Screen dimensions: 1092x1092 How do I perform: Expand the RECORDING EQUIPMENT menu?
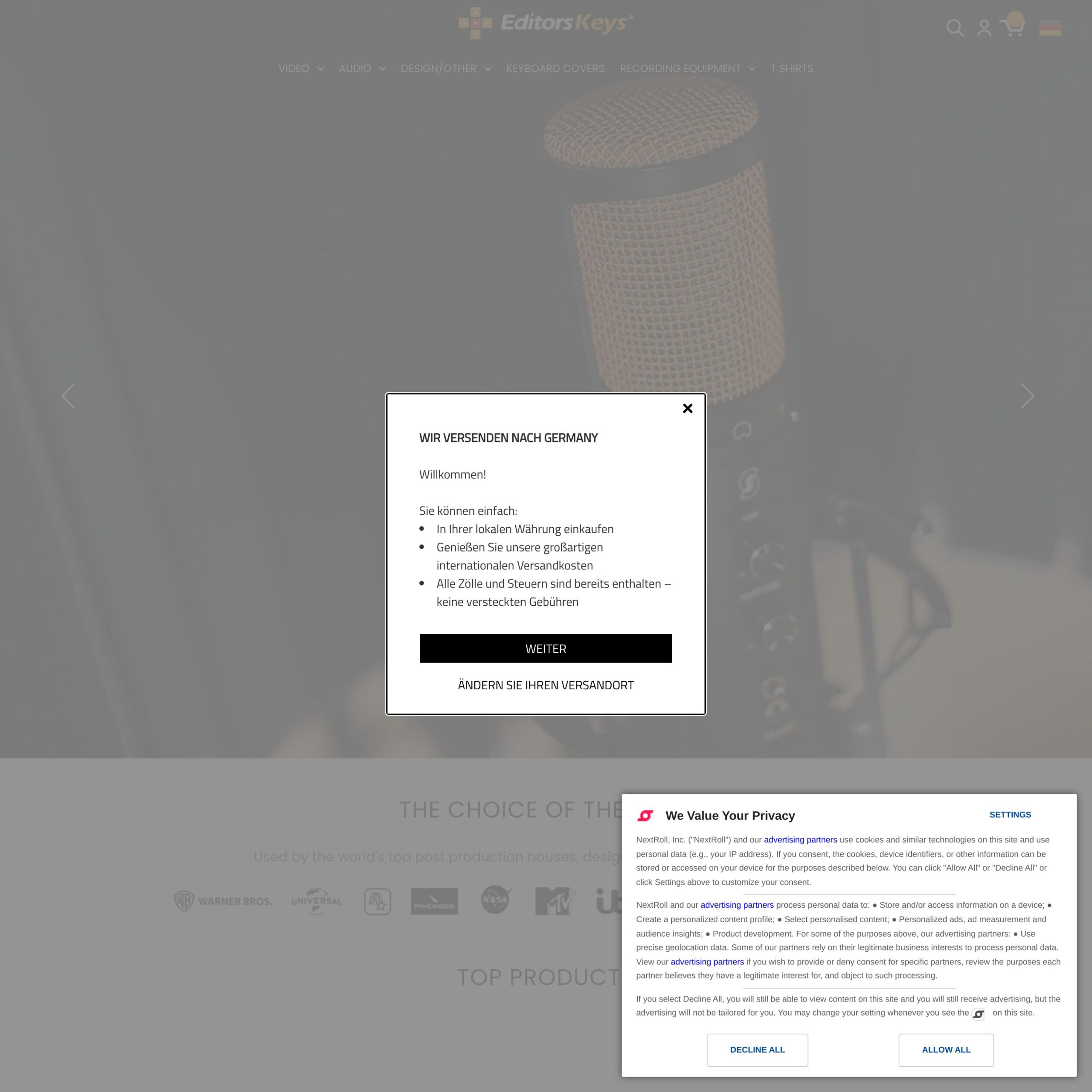pos(687,68)
